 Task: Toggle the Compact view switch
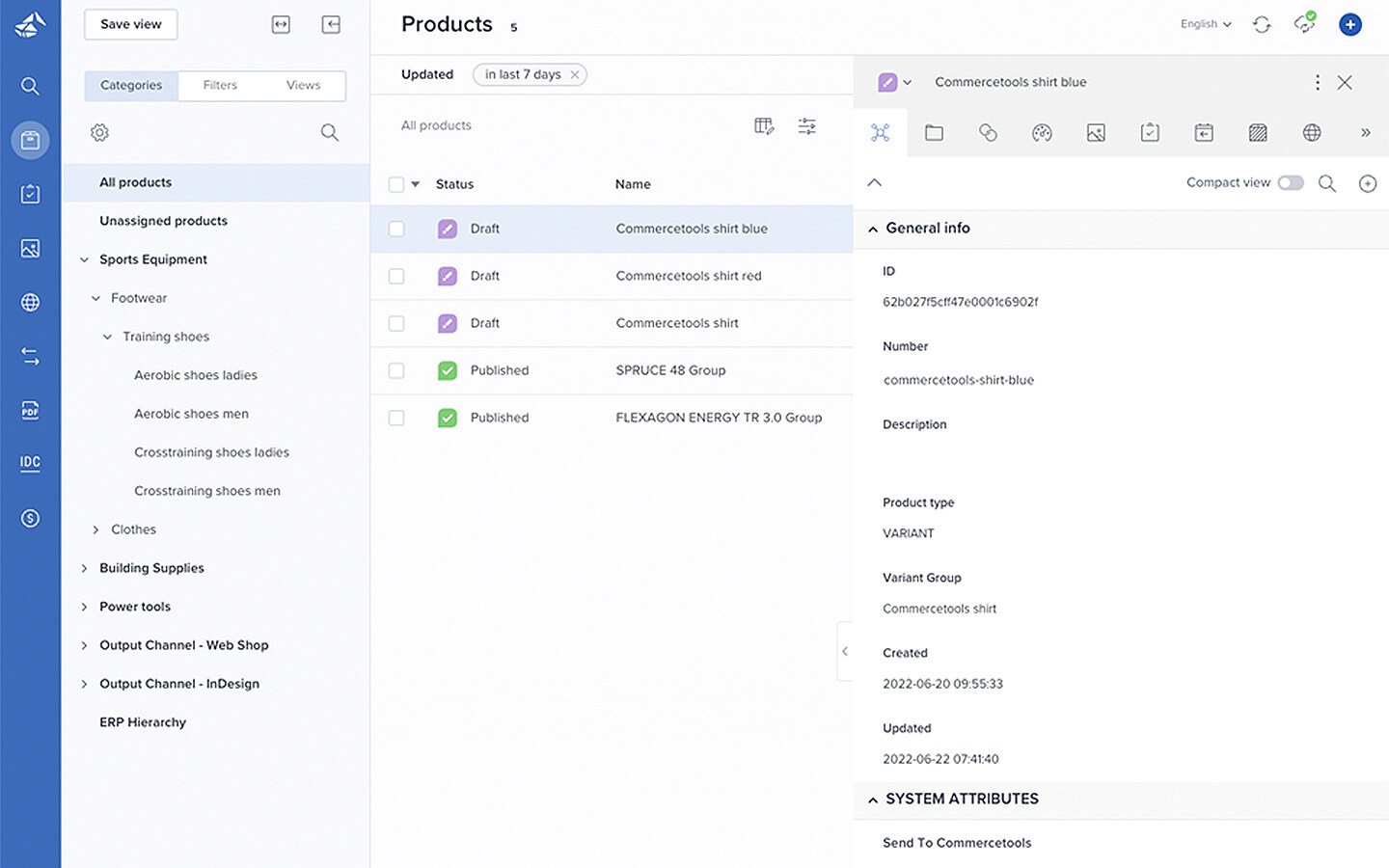click(x=1290, y=183)
